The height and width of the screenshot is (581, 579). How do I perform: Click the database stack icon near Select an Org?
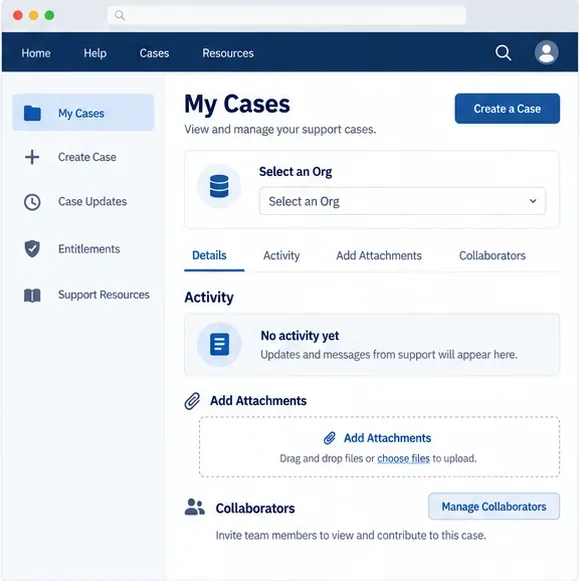[x=219, y=186]
